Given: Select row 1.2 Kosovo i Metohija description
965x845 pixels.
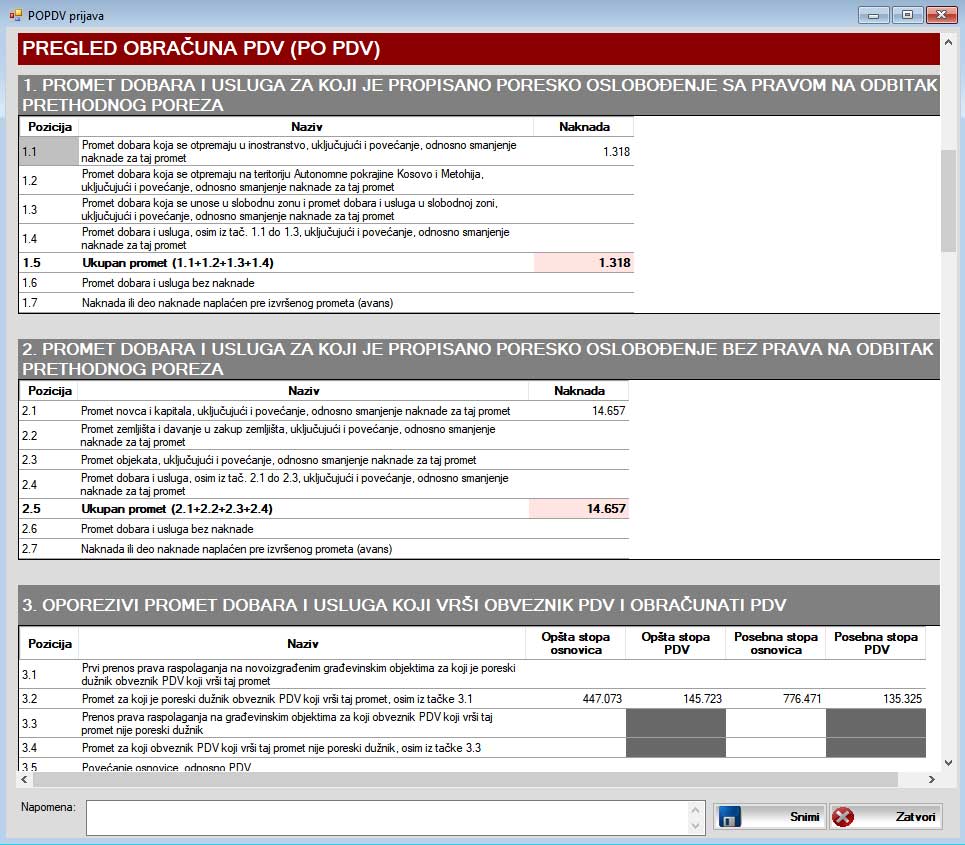Looking at the screenshot, I should coord(282,180).
